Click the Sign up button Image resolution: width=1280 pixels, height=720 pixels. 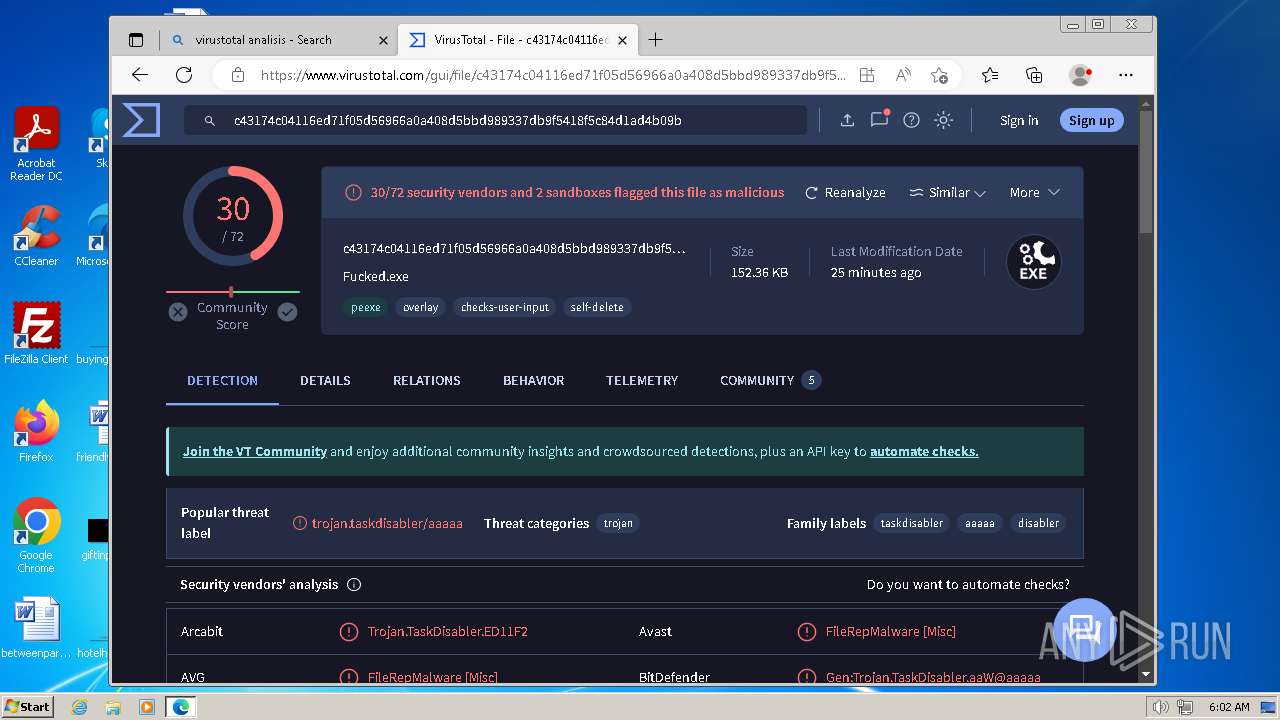pos(1091,120)
